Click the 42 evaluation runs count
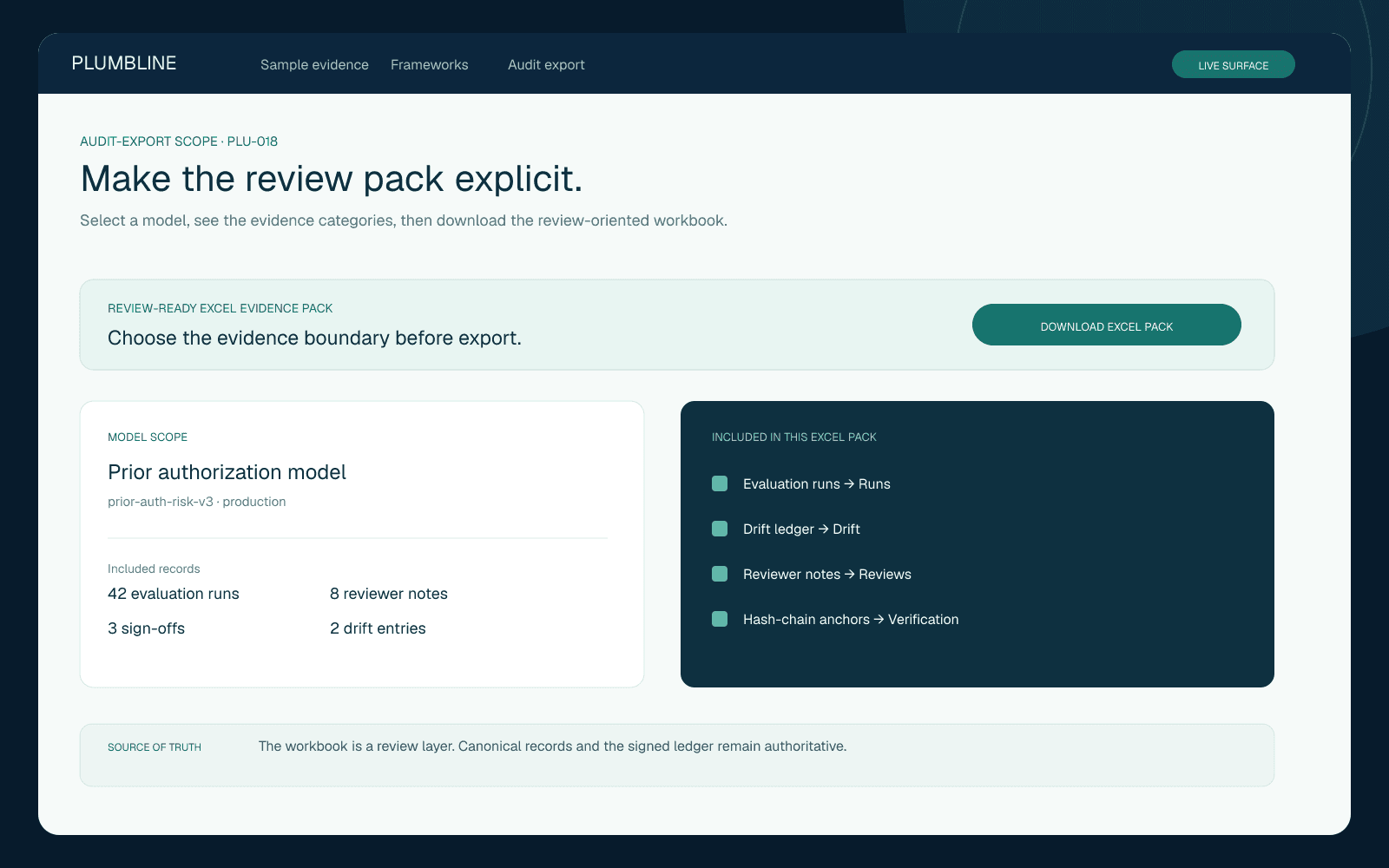1389x868 pixels. pos(174,594)
